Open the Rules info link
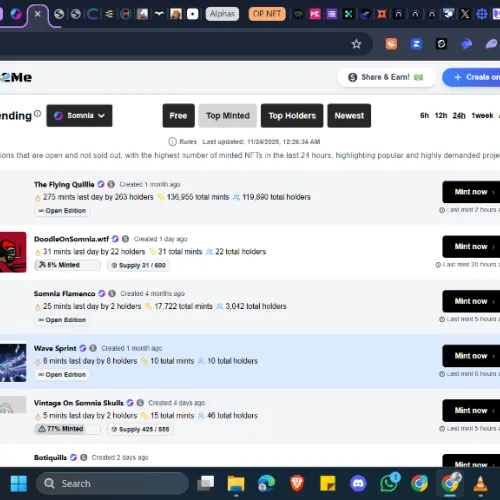 (183, 142)
